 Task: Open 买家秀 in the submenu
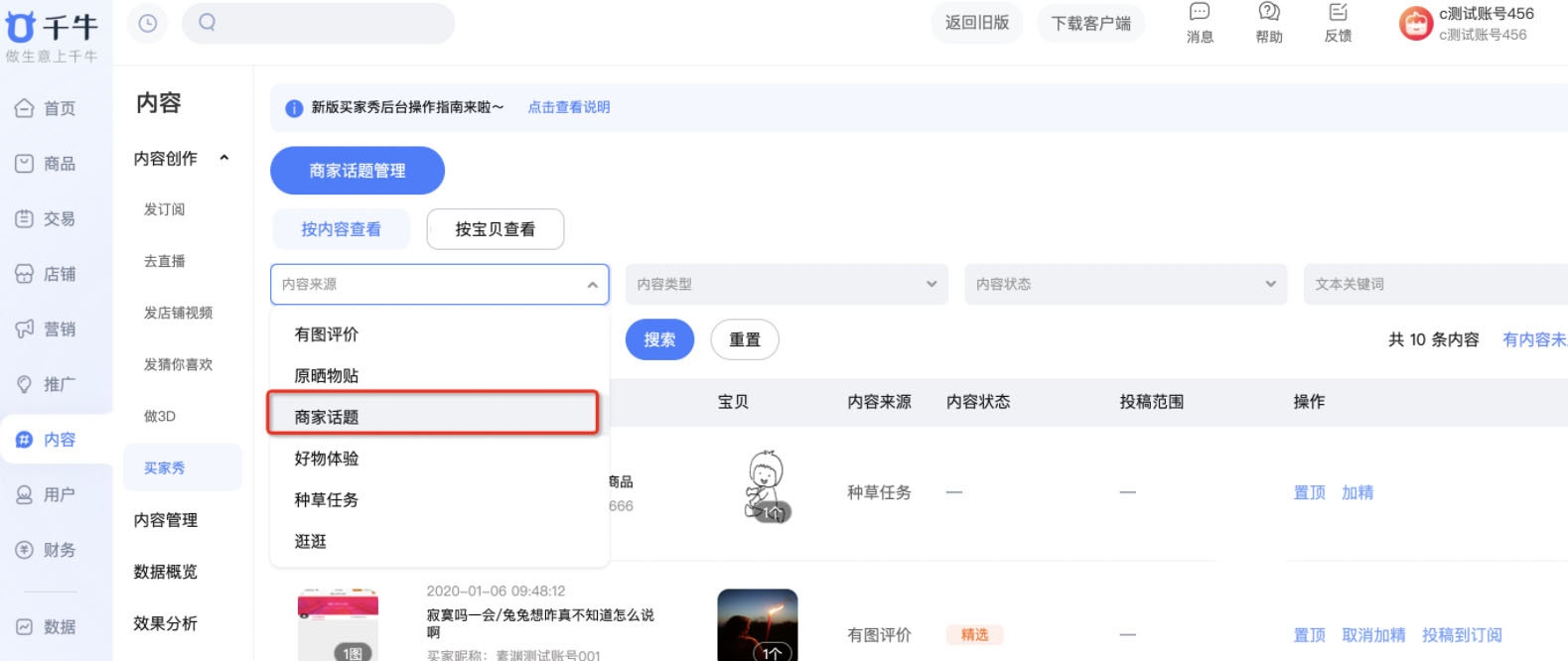165,468
